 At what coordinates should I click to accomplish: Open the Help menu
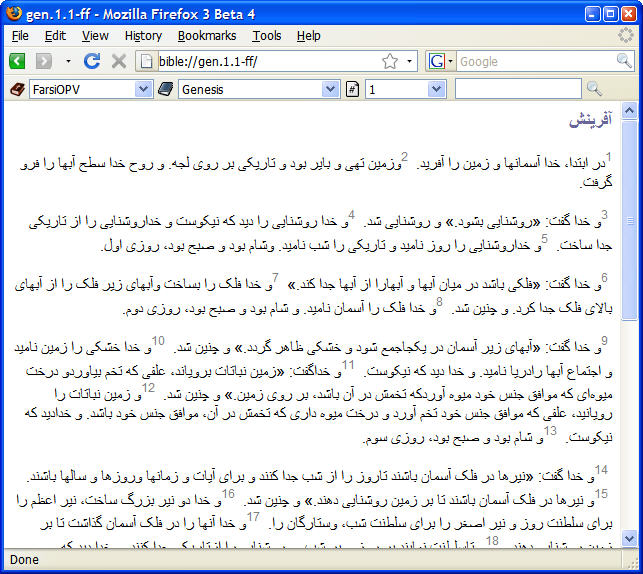point(308,36)
